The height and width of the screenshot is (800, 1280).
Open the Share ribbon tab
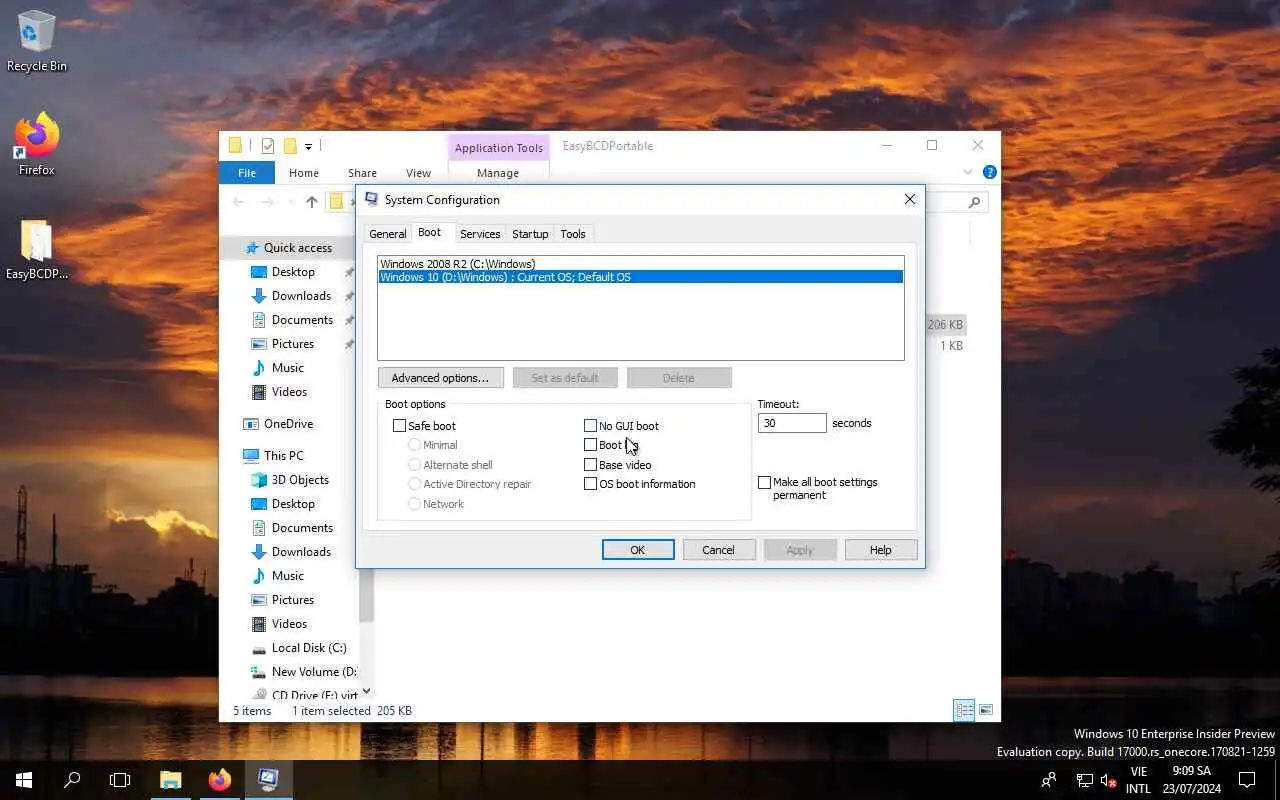362,173
